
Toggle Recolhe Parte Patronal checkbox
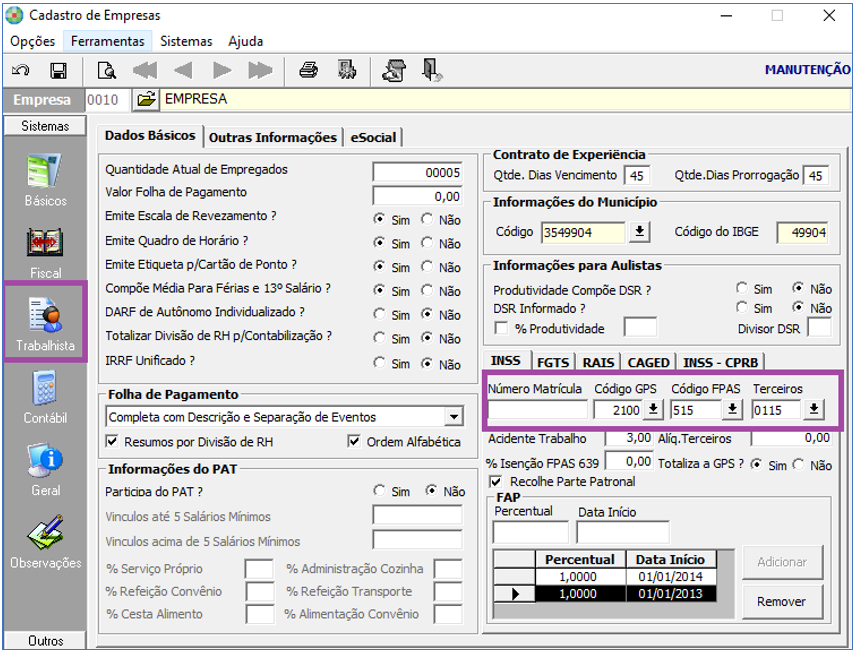(x=496, y=481)
